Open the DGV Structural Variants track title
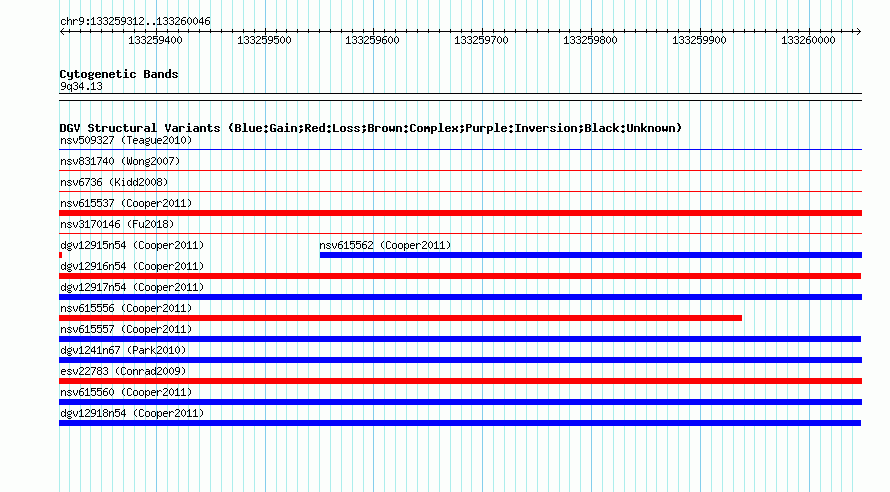Viewport: 890px width, 492px height. pyautogui.click(x=370, y=128)
